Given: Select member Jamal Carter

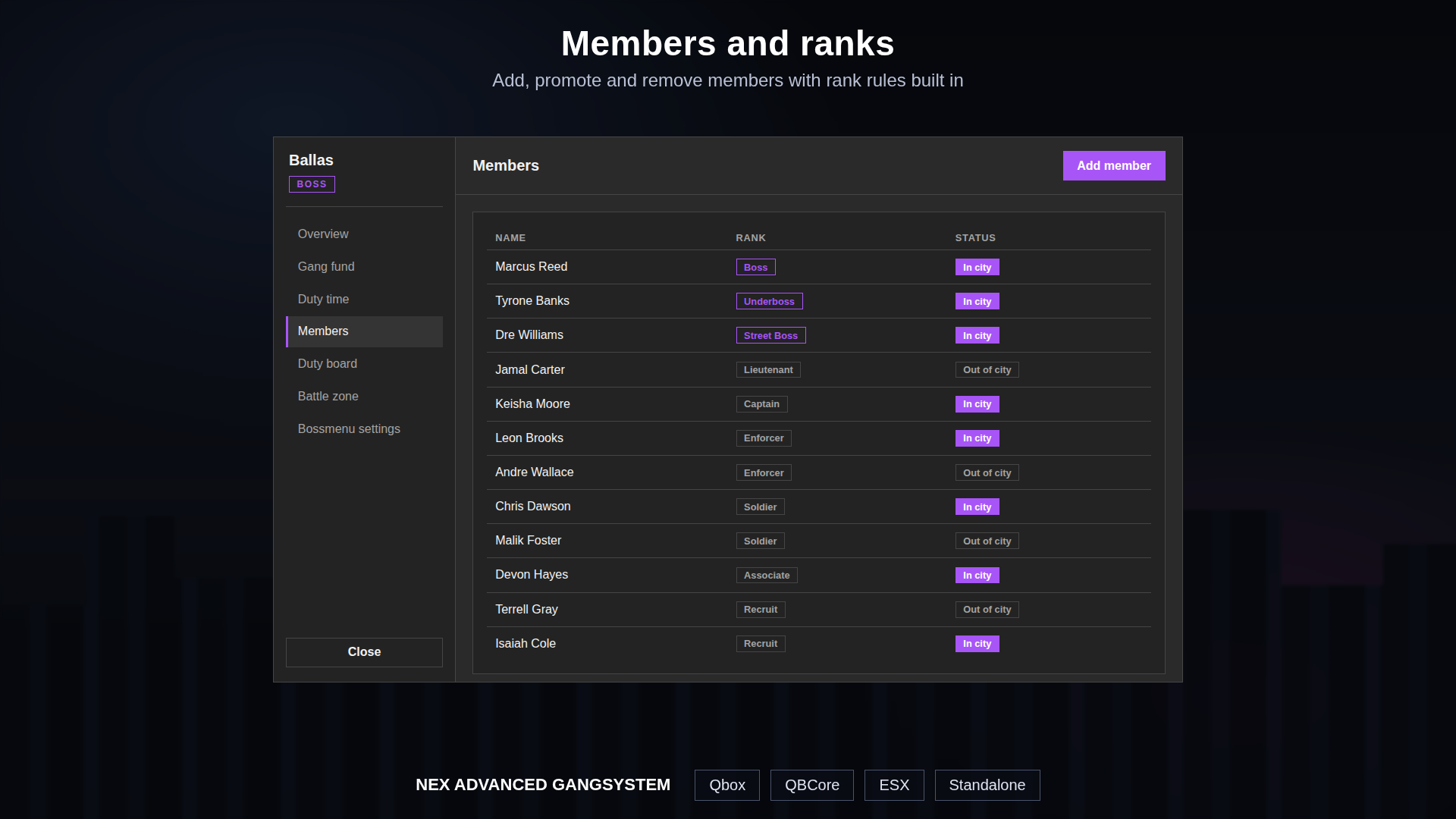Looking at the screenshot, I should tap(529, 370).
